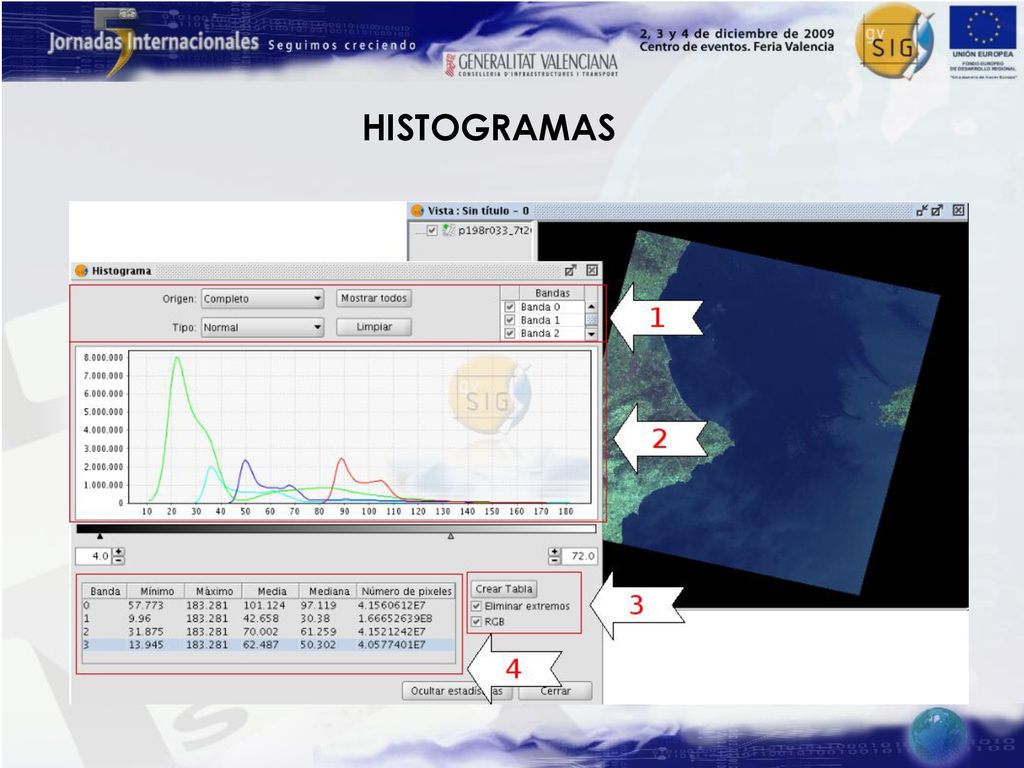The image size is (1024, 768).
Task: Click the Mínimo column header
Action: point(157,591)
